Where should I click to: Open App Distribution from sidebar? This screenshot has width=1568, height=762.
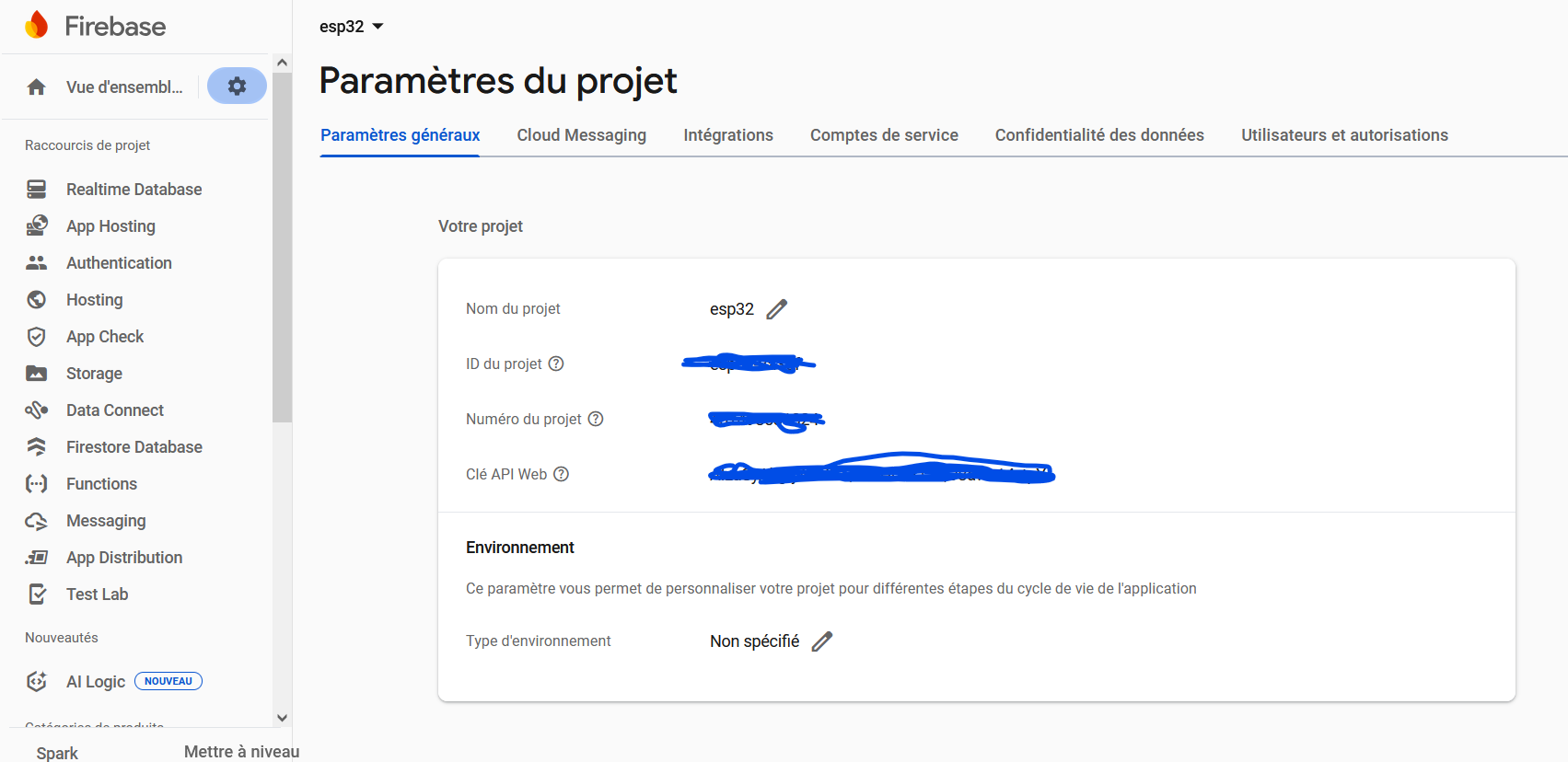click(x=124, y=558)
